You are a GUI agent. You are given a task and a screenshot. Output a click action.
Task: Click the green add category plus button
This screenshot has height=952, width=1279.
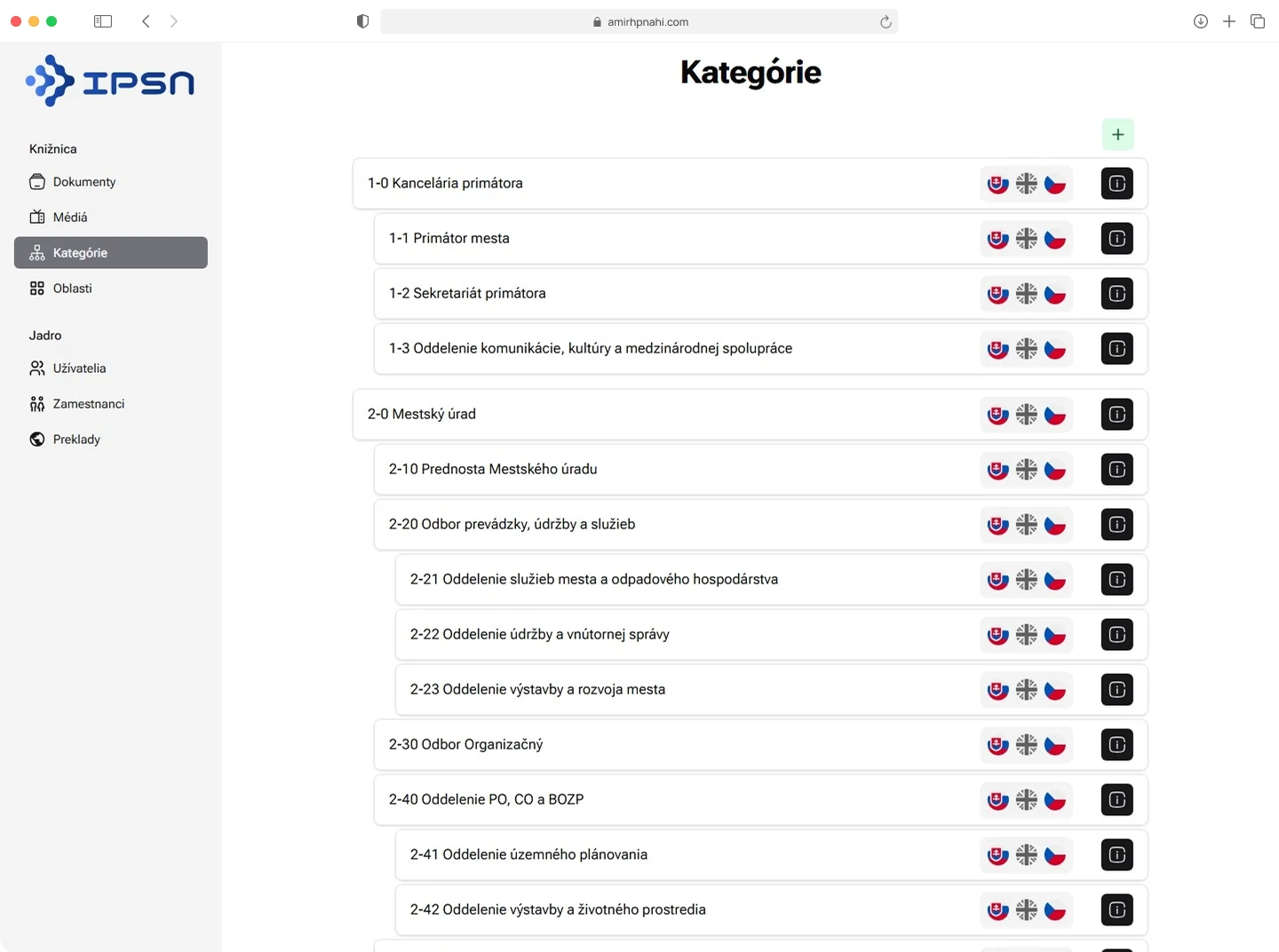(x=1117, y=135)
